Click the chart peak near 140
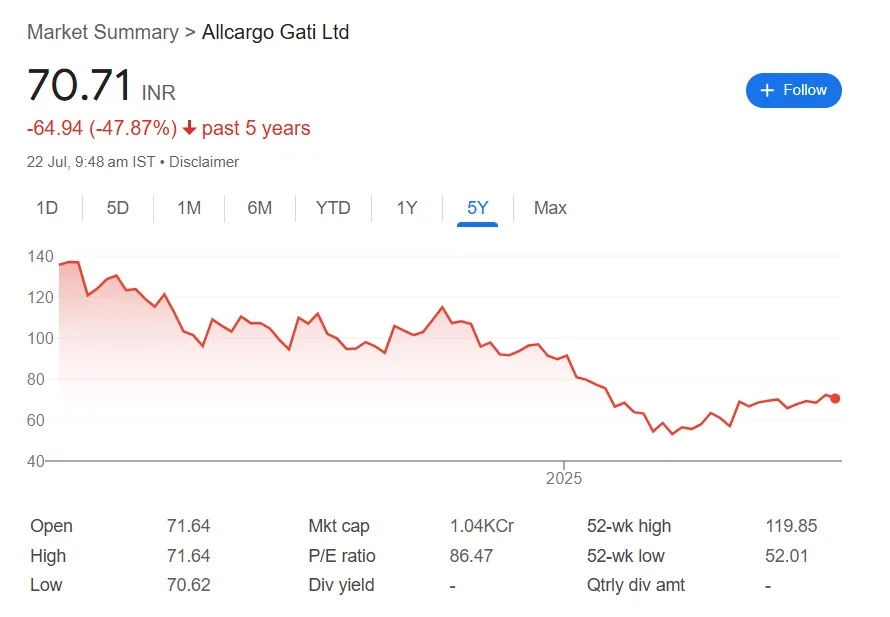Image resolution: width=890 pixels, height=617 pixels. click(73, 262)
